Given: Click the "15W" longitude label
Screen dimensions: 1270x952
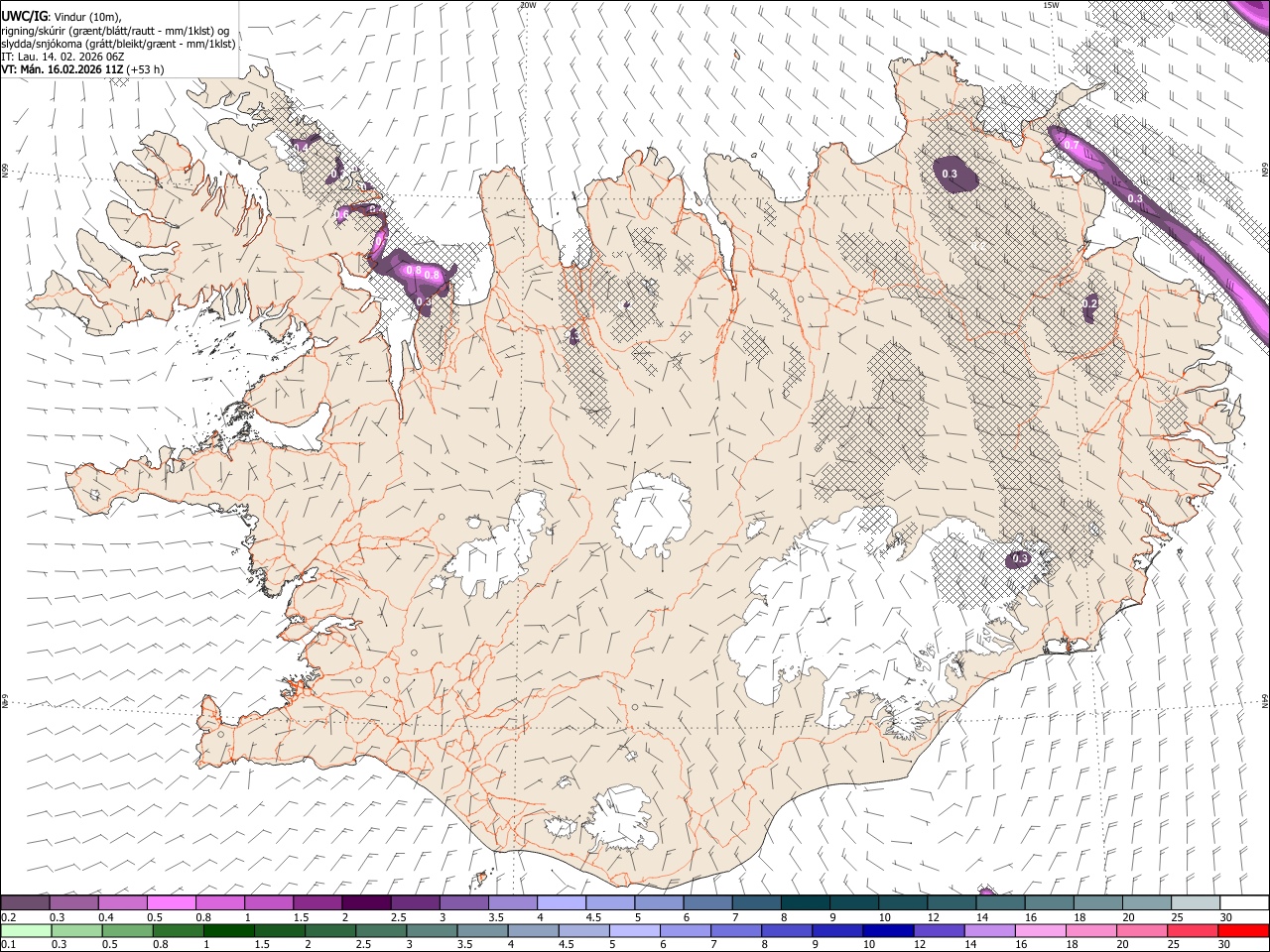Looking at the screenshot, I should tap(1051, 5).
